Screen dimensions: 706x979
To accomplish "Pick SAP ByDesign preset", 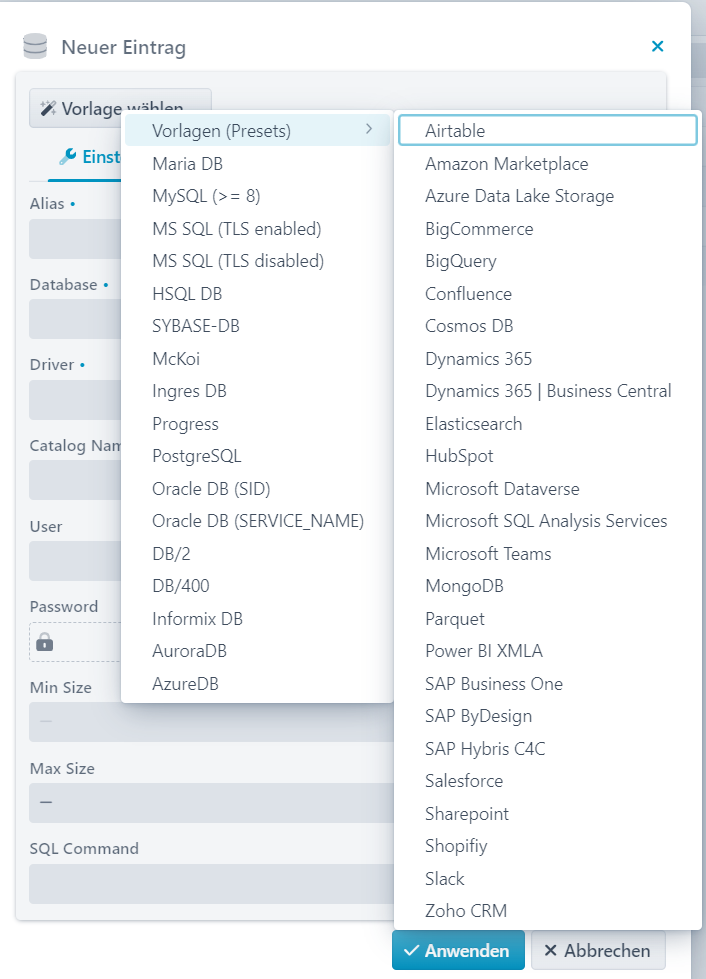I will tap(547, 716).
